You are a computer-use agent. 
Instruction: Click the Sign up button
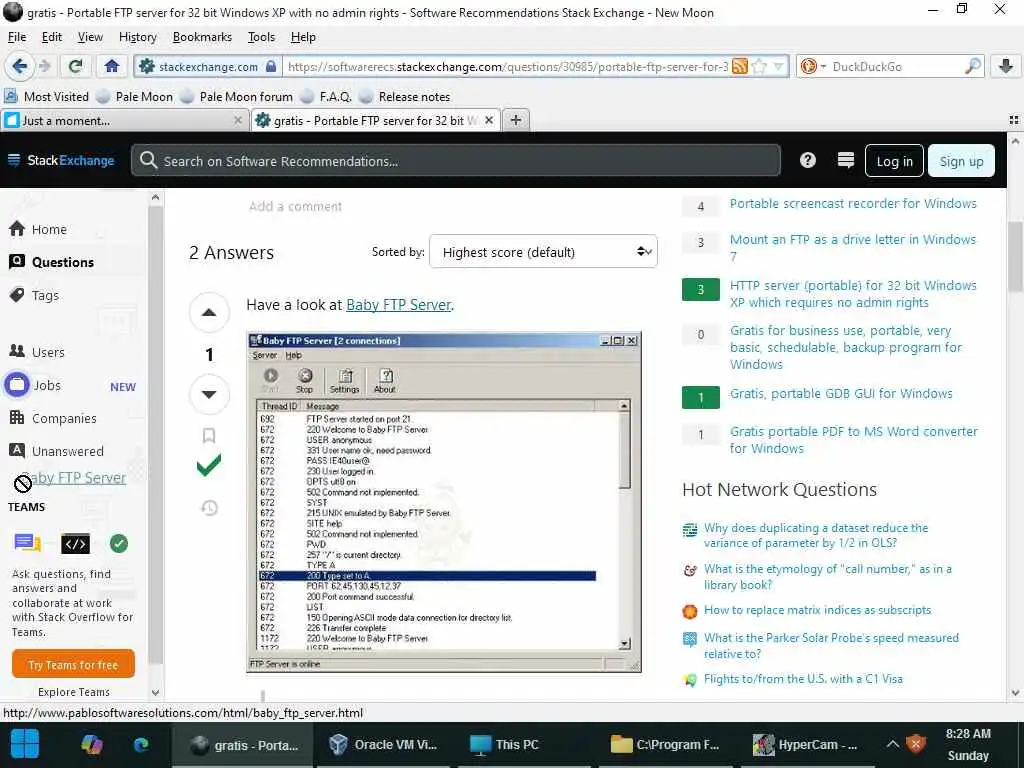(x=961, y=161)
